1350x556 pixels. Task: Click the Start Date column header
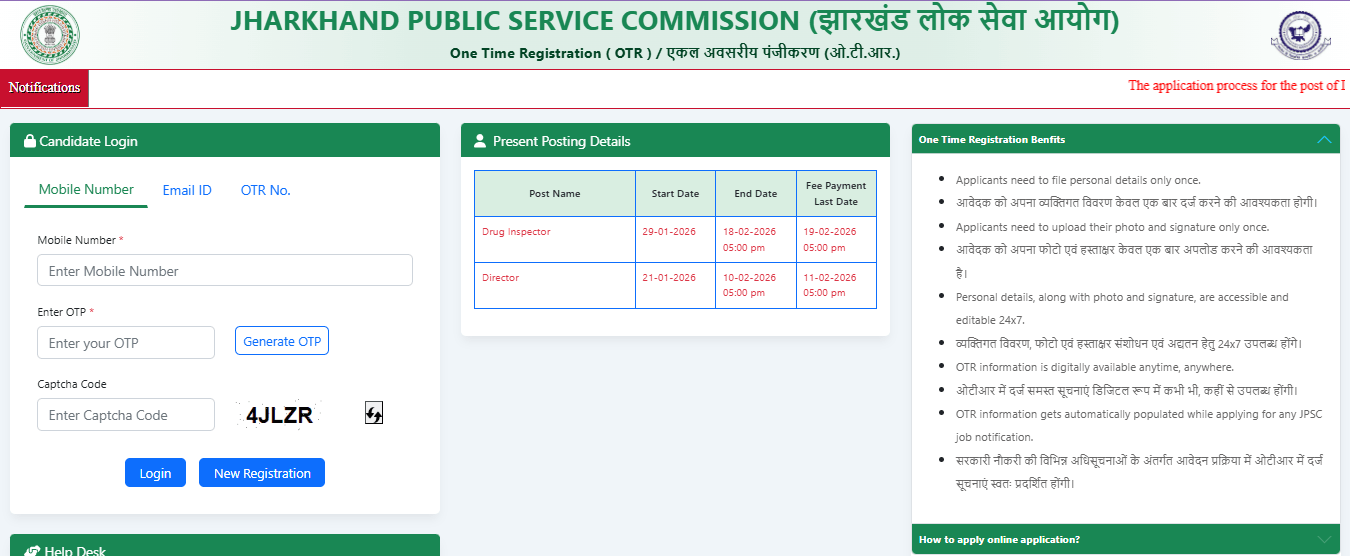click(676, 194)
